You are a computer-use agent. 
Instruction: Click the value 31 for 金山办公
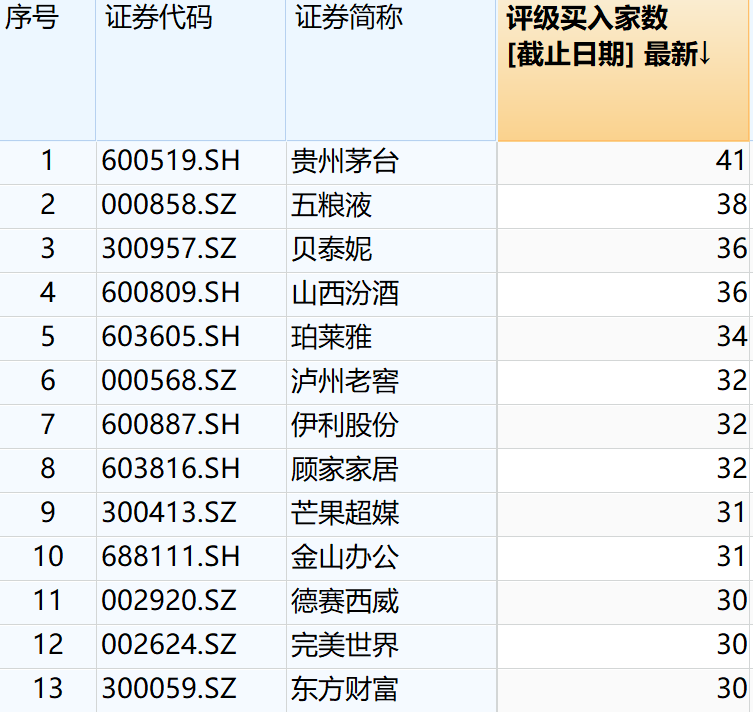730,557
